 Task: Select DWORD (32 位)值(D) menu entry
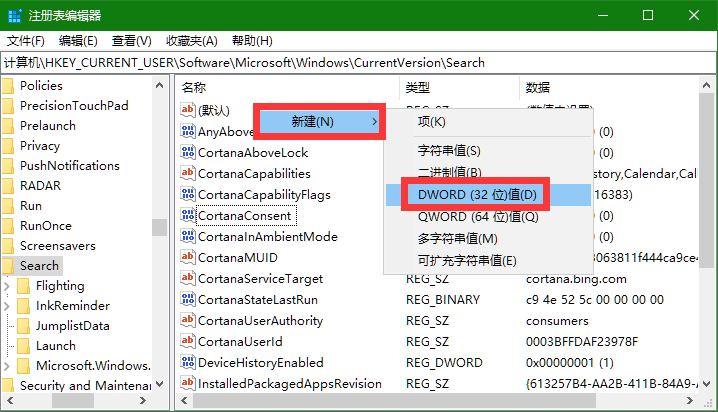489,195
